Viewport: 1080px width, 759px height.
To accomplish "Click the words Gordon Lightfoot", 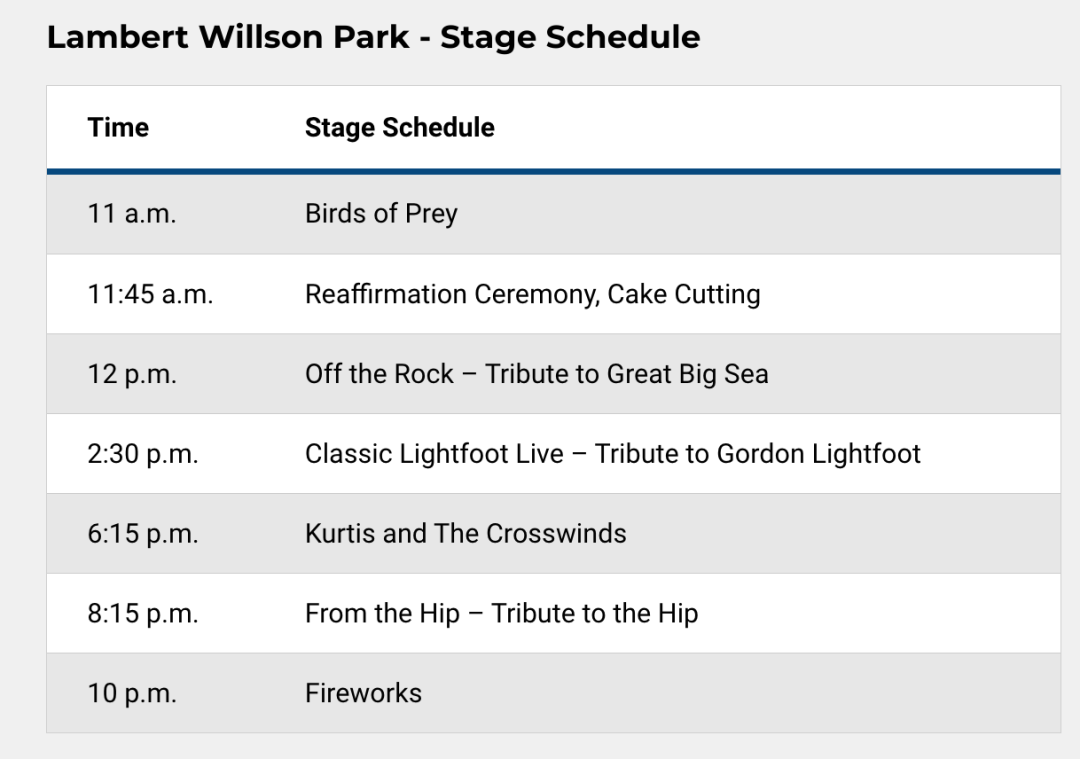I will pos(818,454).
